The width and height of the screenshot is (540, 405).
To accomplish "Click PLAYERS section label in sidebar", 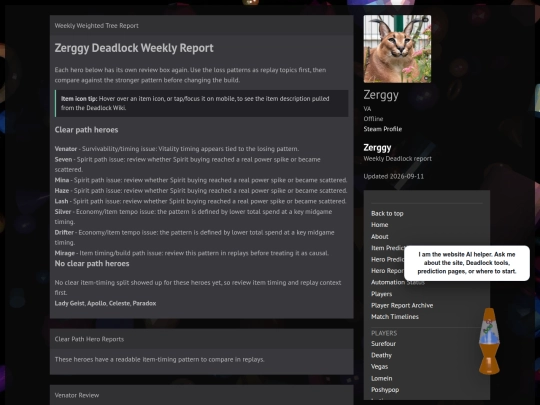I will (x=384, y=333).
